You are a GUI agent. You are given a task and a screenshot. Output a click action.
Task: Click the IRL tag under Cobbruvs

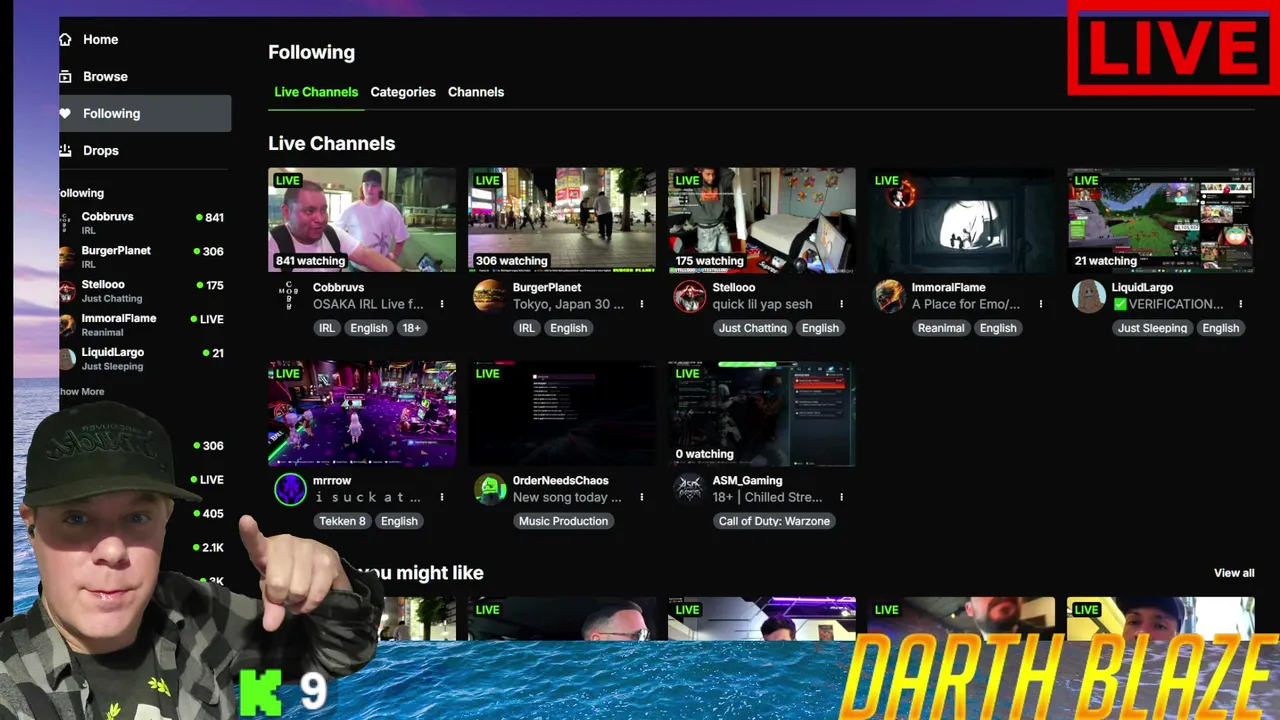(327, 328)
